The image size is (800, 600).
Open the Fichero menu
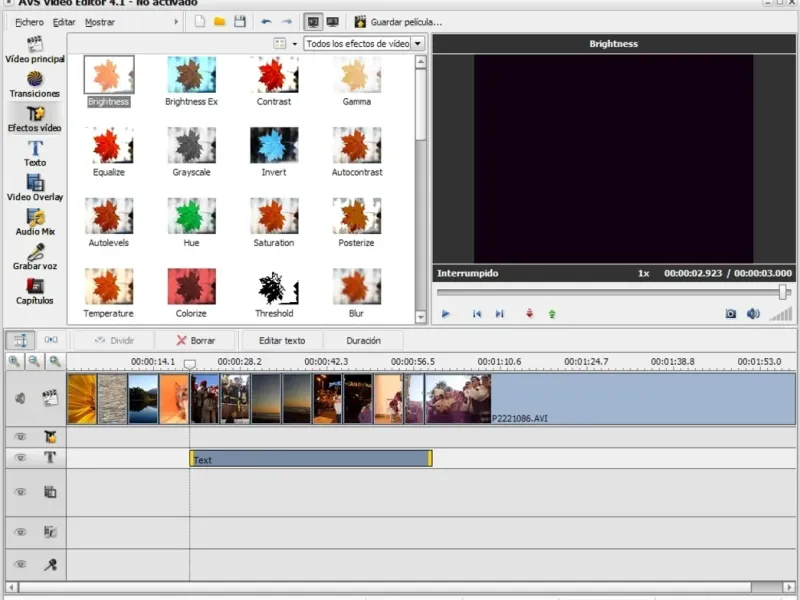tap(29, 22)
